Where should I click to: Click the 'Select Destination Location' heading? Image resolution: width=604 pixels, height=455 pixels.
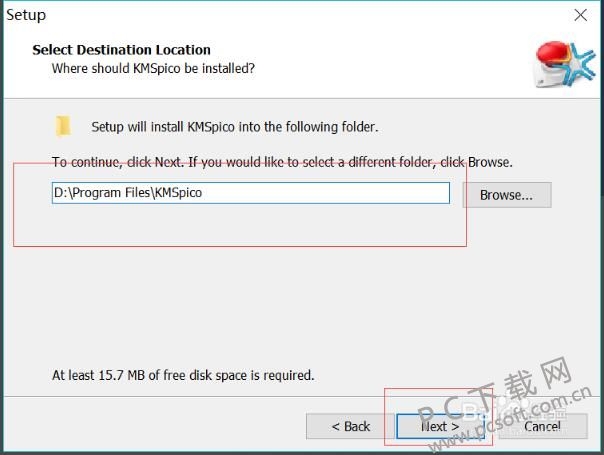(x=121, y=50)
